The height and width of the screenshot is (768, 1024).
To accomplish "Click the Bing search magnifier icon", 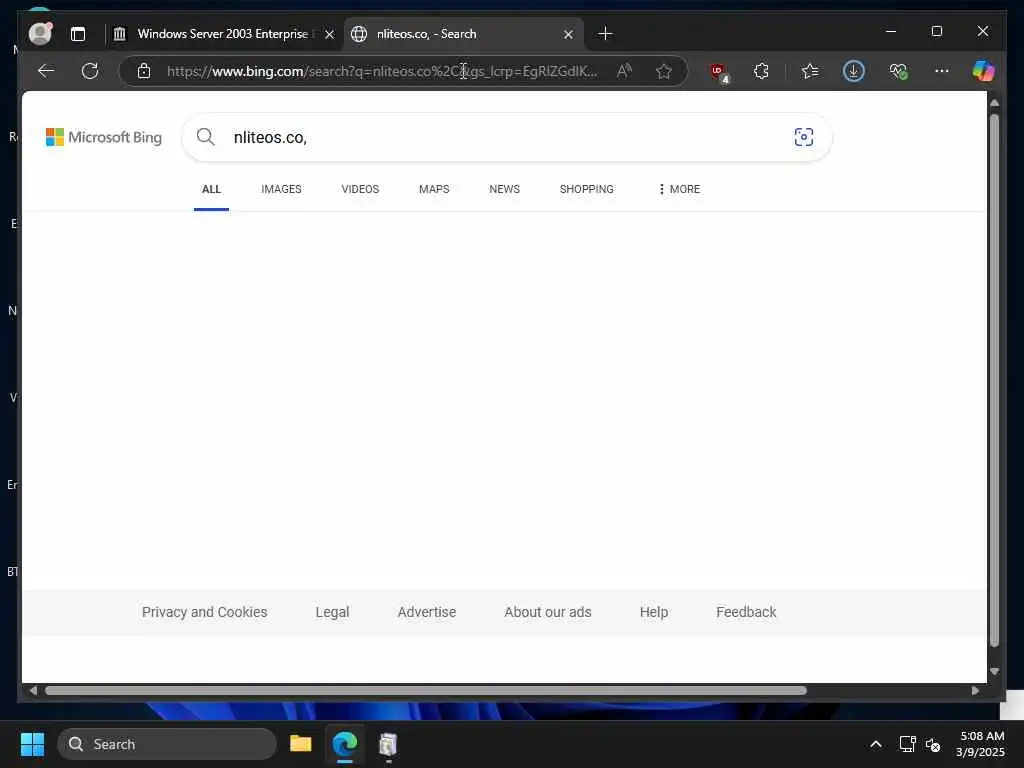I will [x=206, y=137].
